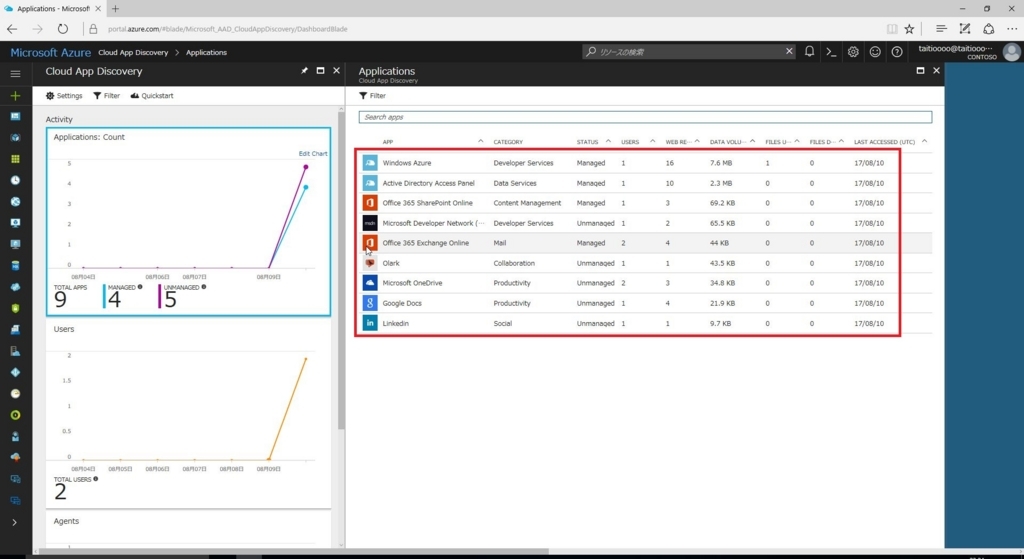This screenshot has height=559, width=1024.
Task: Click the resource search box in header
Action: coord(682,52)
